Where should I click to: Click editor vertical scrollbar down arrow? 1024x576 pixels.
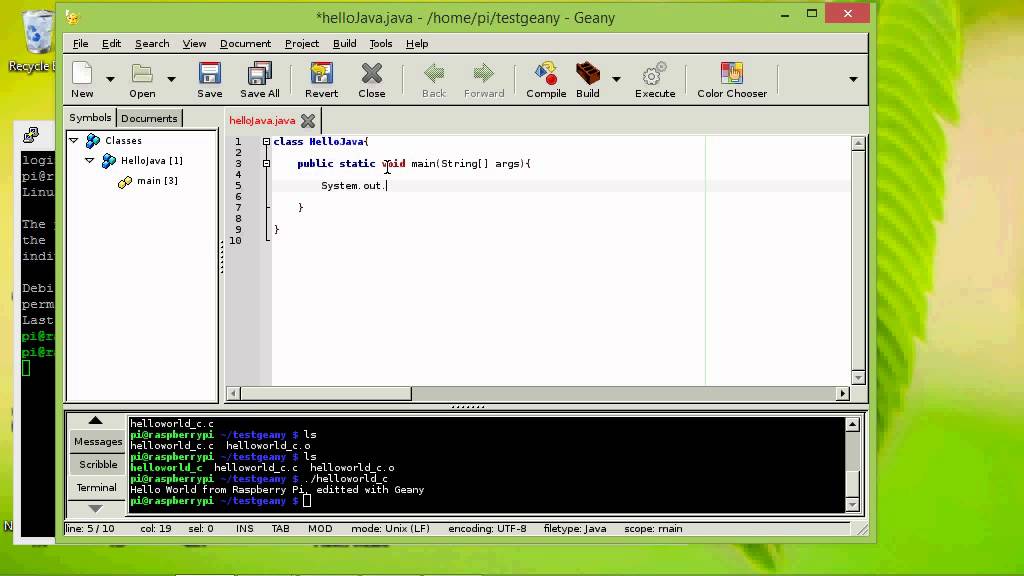(858, 377)
